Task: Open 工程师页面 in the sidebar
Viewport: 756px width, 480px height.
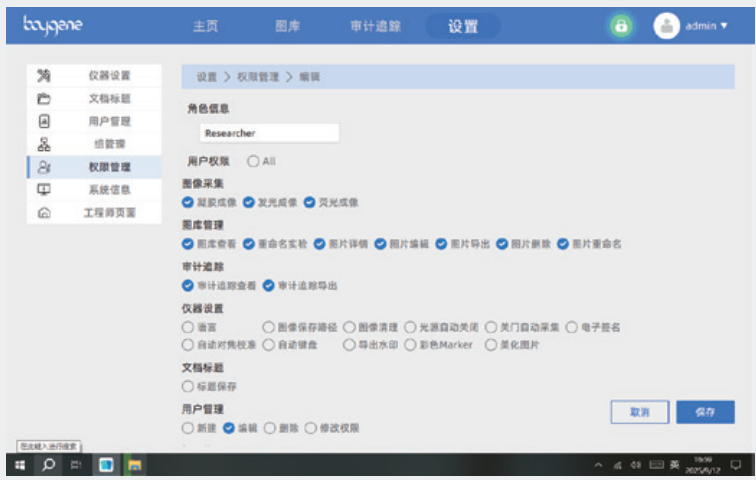Action: tap(94, 213)
